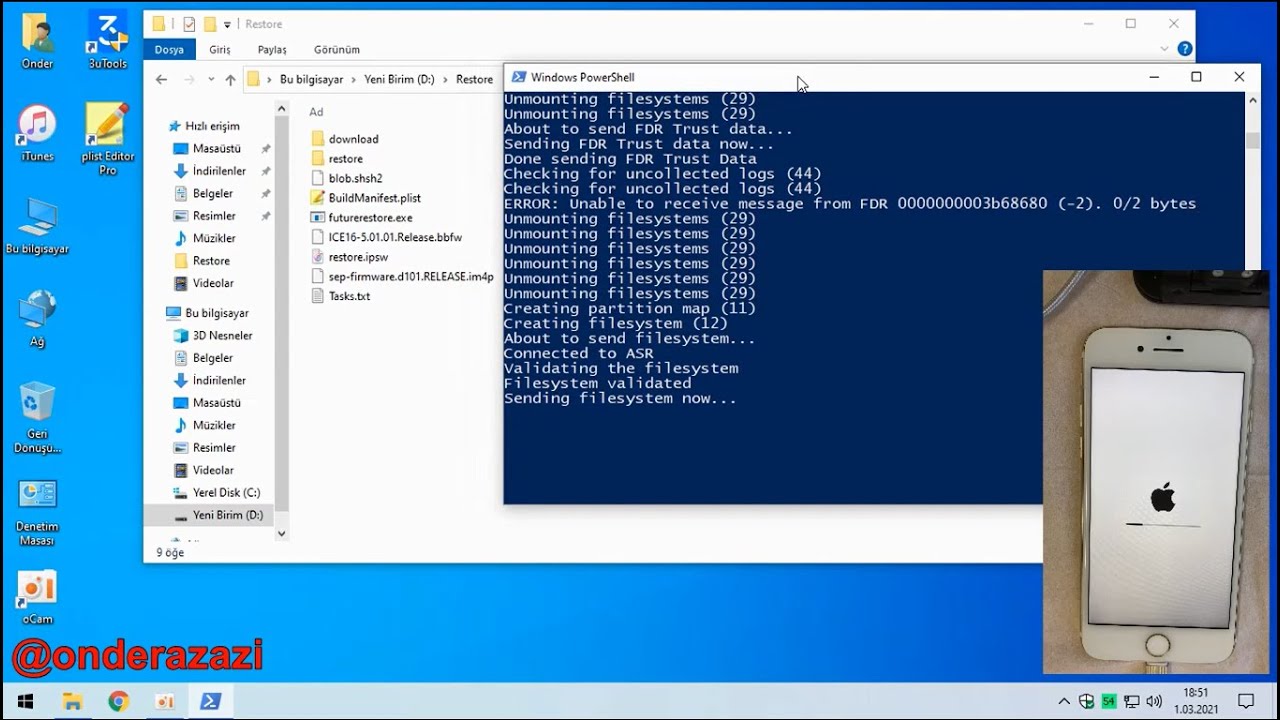
Task: Open the notification center icon
Action: coord(1246,701)
